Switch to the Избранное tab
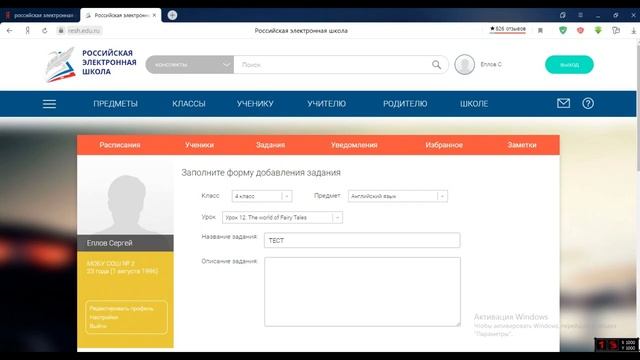The height and width of the screenshot is (360, 640). coord(444,145)
